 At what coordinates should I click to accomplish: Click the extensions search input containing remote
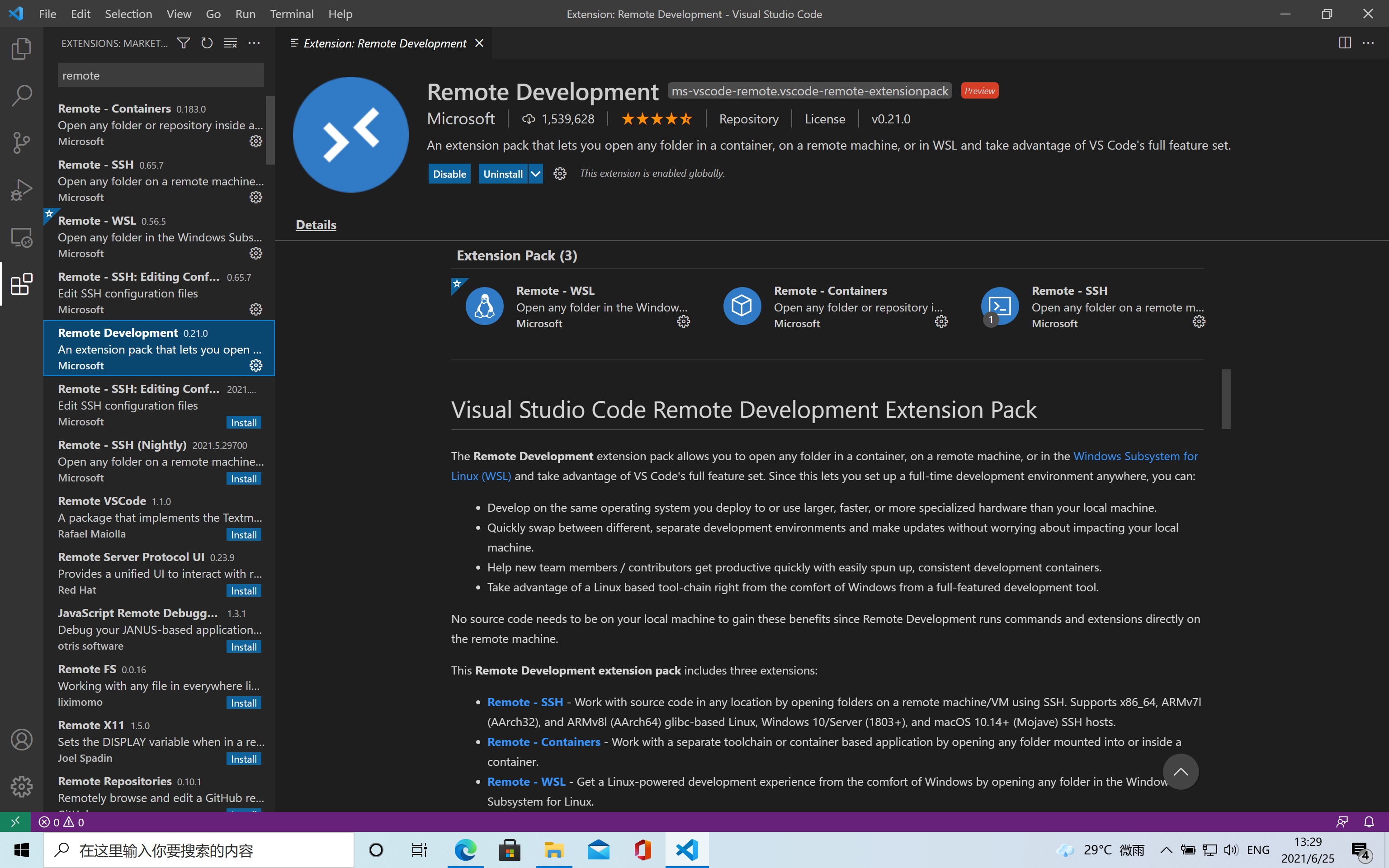pyautogui.click(x=161, y=75)
